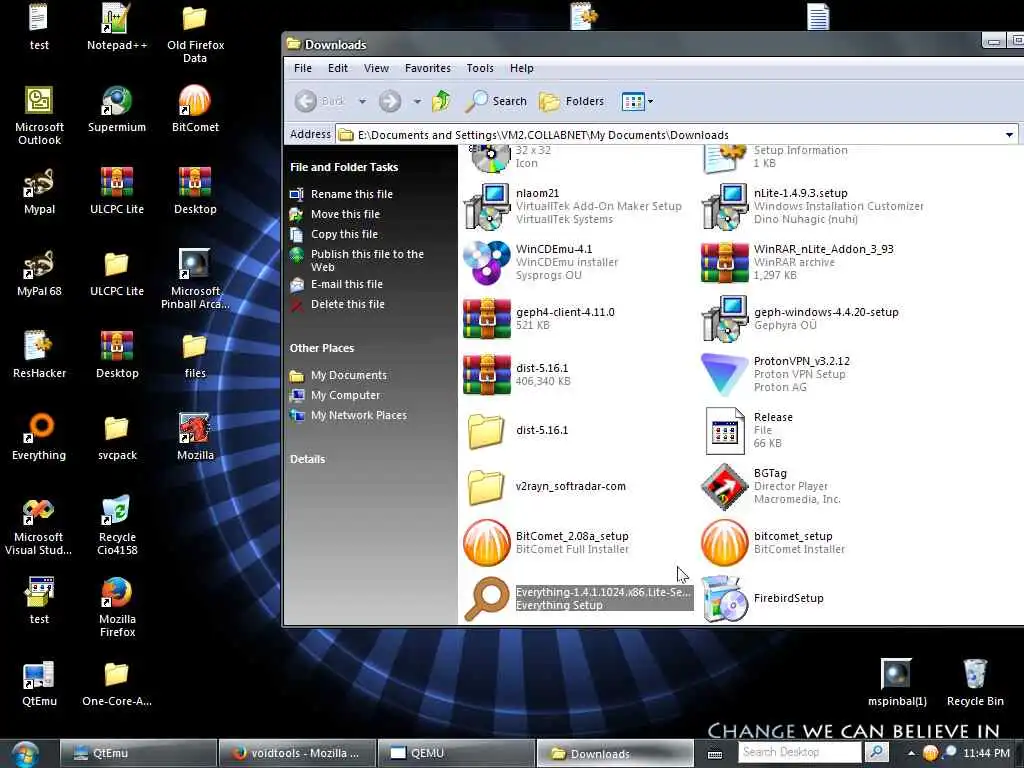Image resolution: width=1024 pixels, height=768 pixels.
Task: Select FirebirdSetup installer file
Action: [x=763, y=598]
